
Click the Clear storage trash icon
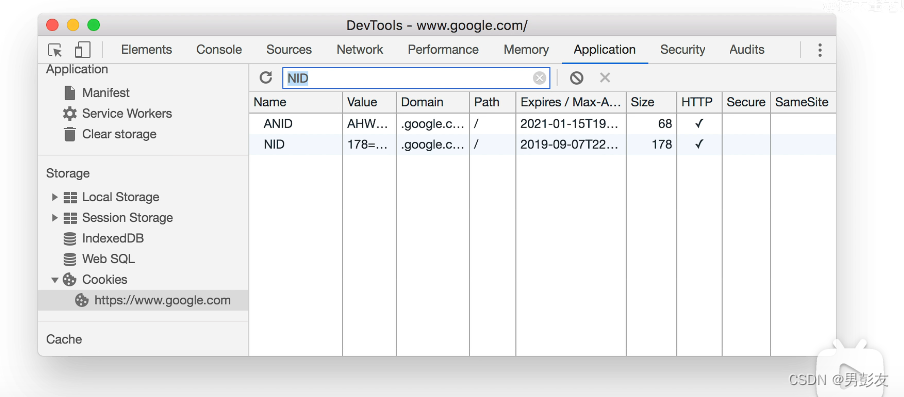70,134
